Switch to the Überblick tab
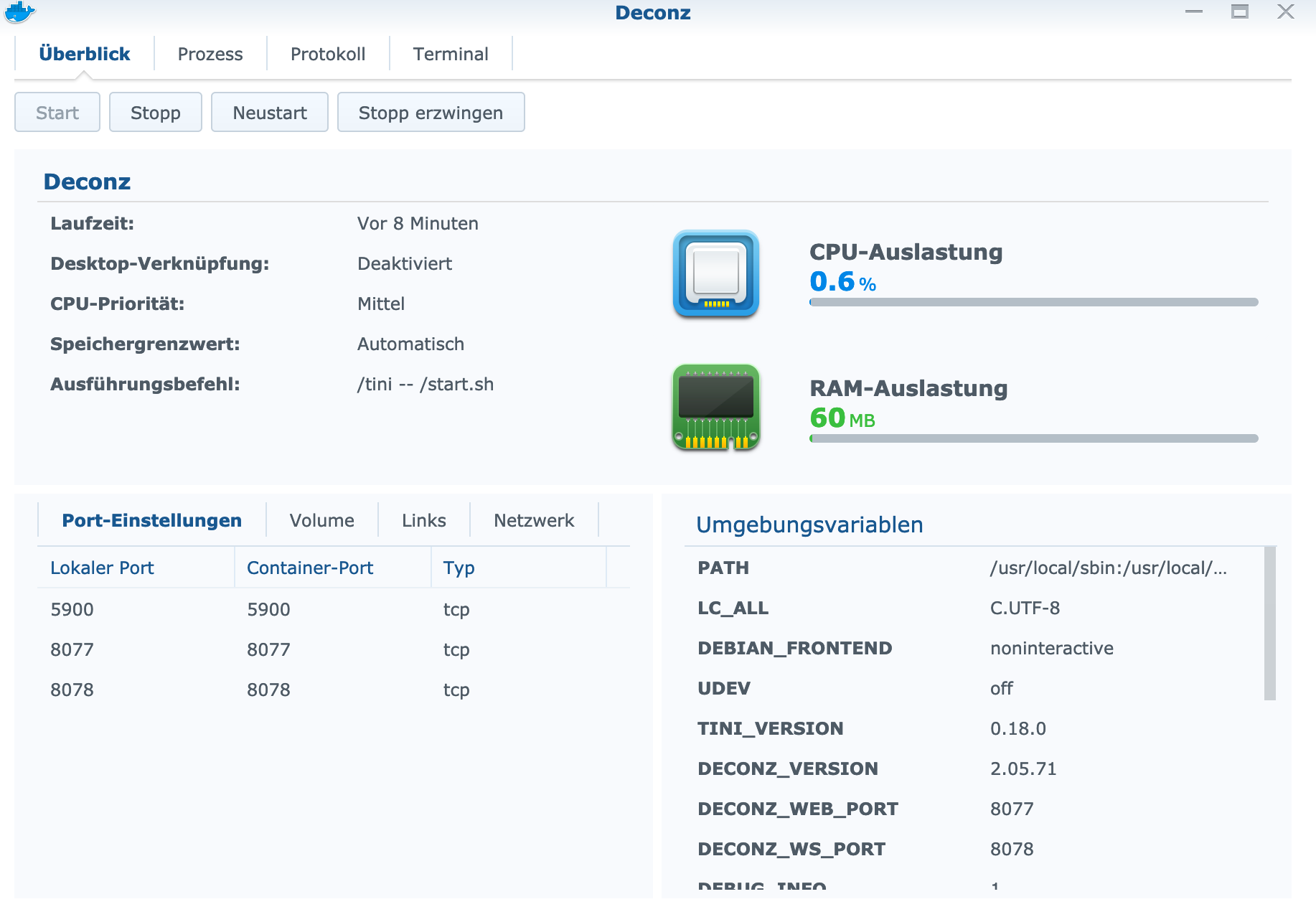Screen dimensions: 1316x917 (x=85, y=54)
